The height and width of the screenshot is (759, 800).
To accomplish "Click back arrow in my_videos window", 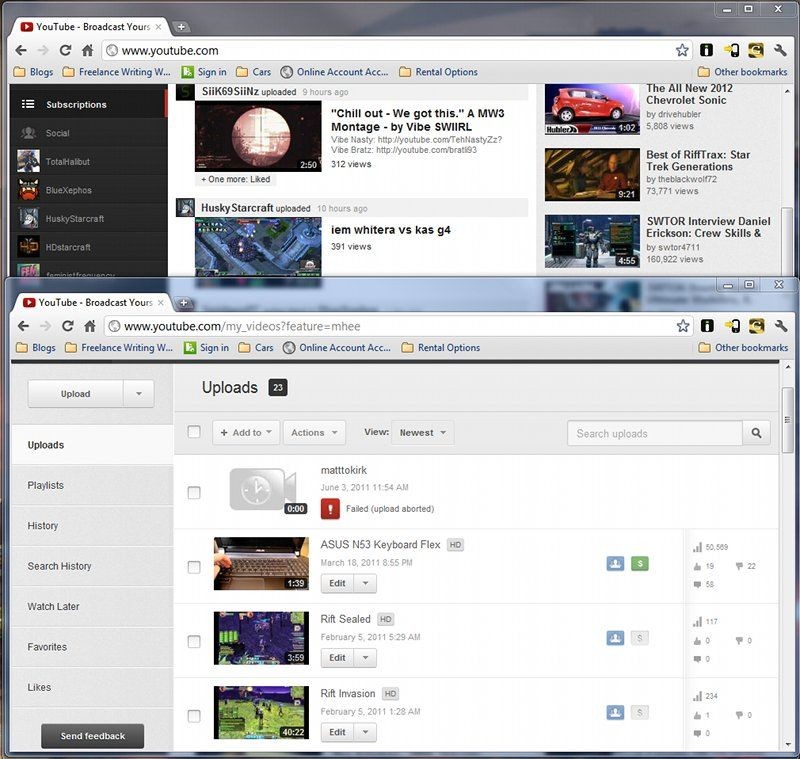I will [x=23, y=326].
